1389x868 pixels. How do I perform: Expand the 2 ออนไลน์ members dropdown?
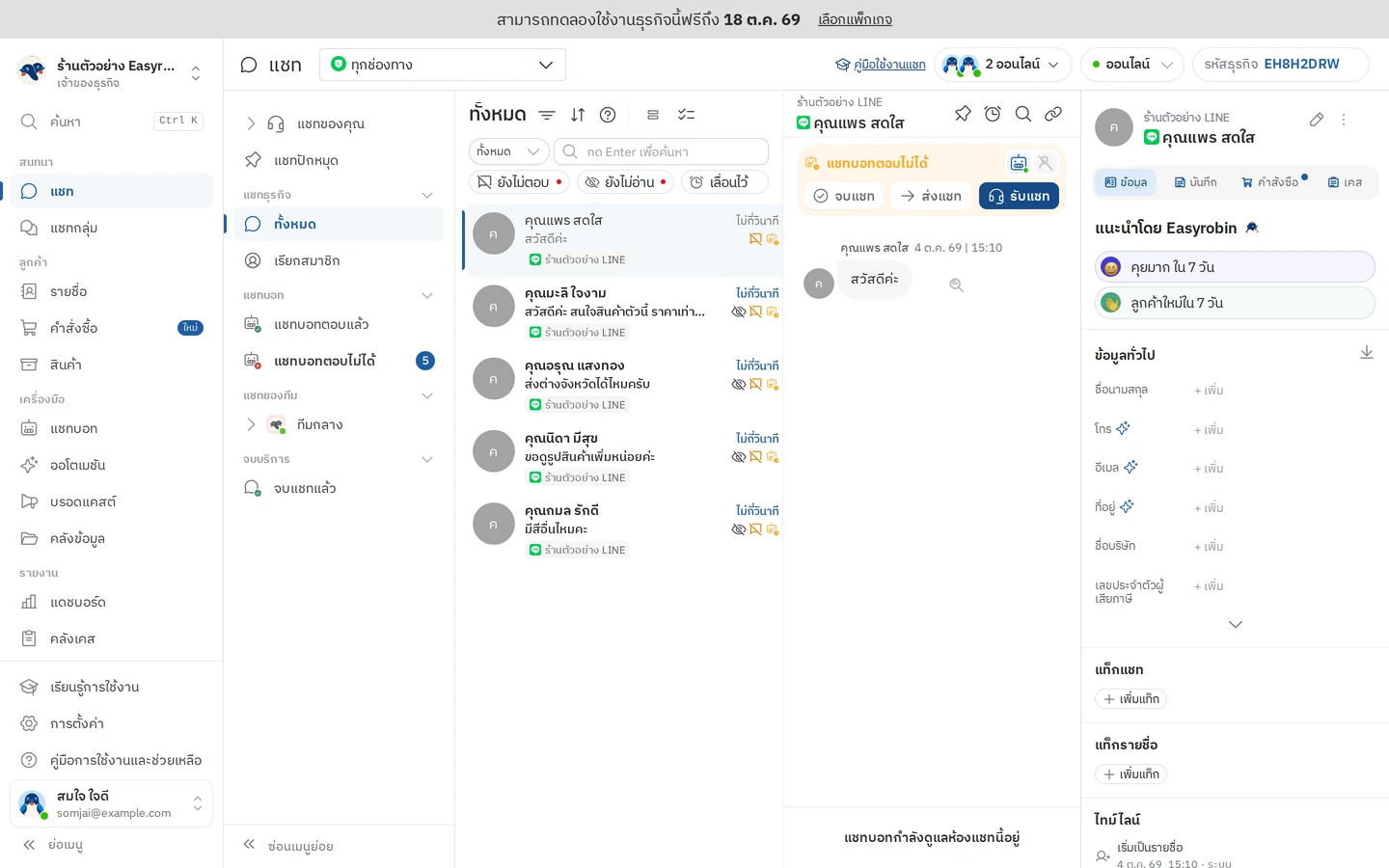[x=1003, y=65]
